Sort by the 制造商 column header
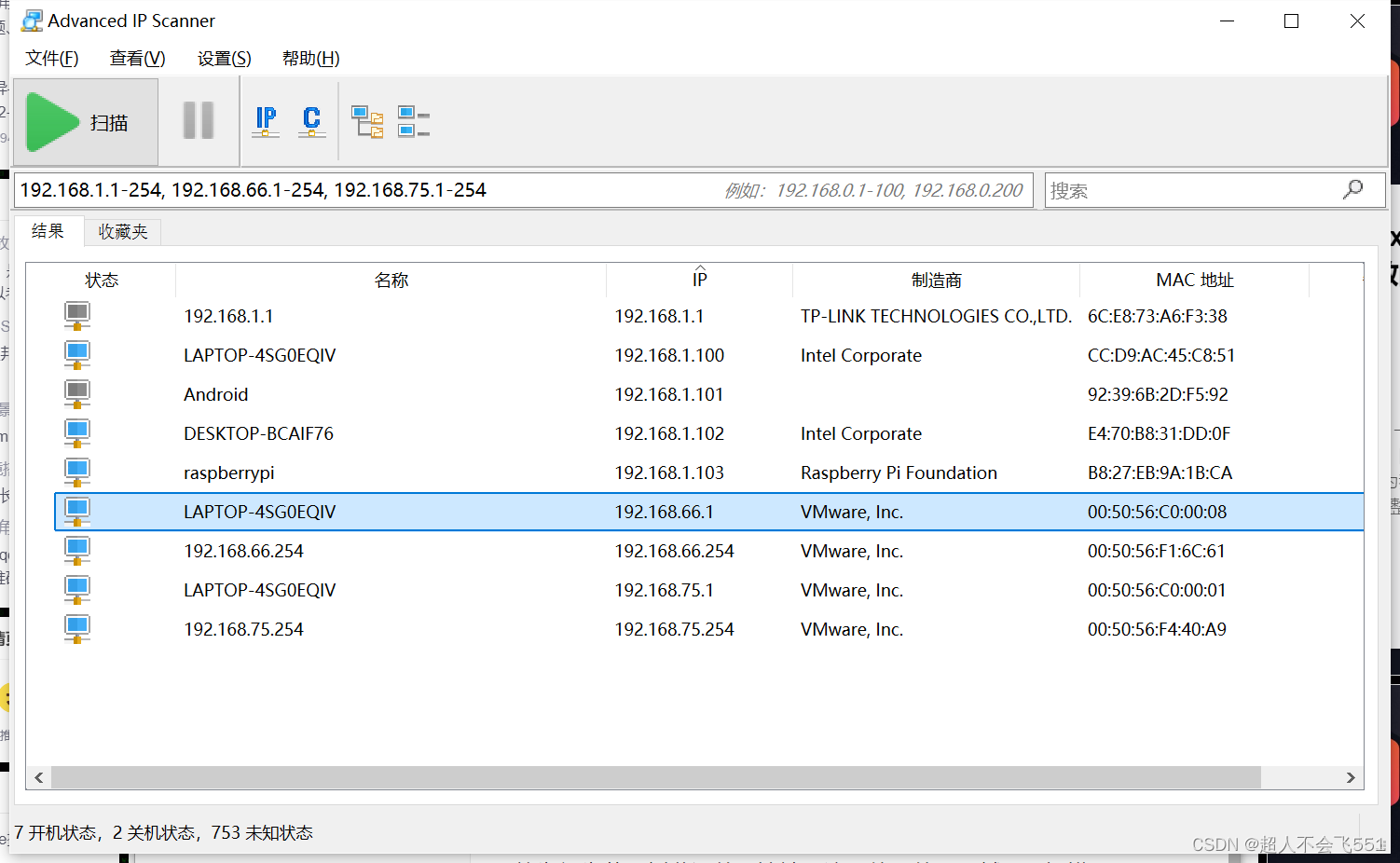 click(x=936, y=281)
